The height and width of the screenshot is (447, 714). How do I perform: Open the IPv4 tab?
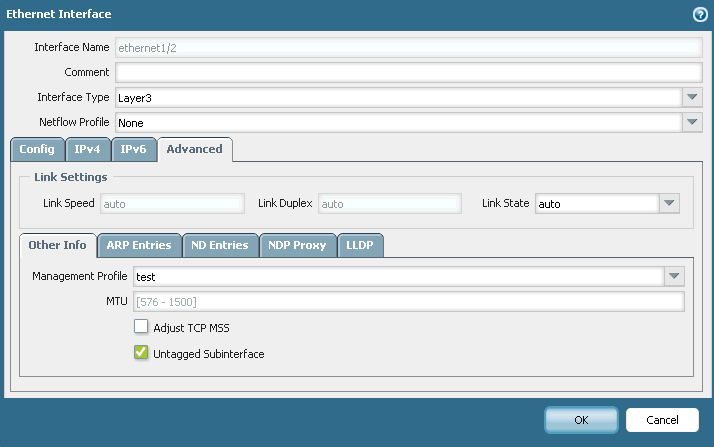87,149
